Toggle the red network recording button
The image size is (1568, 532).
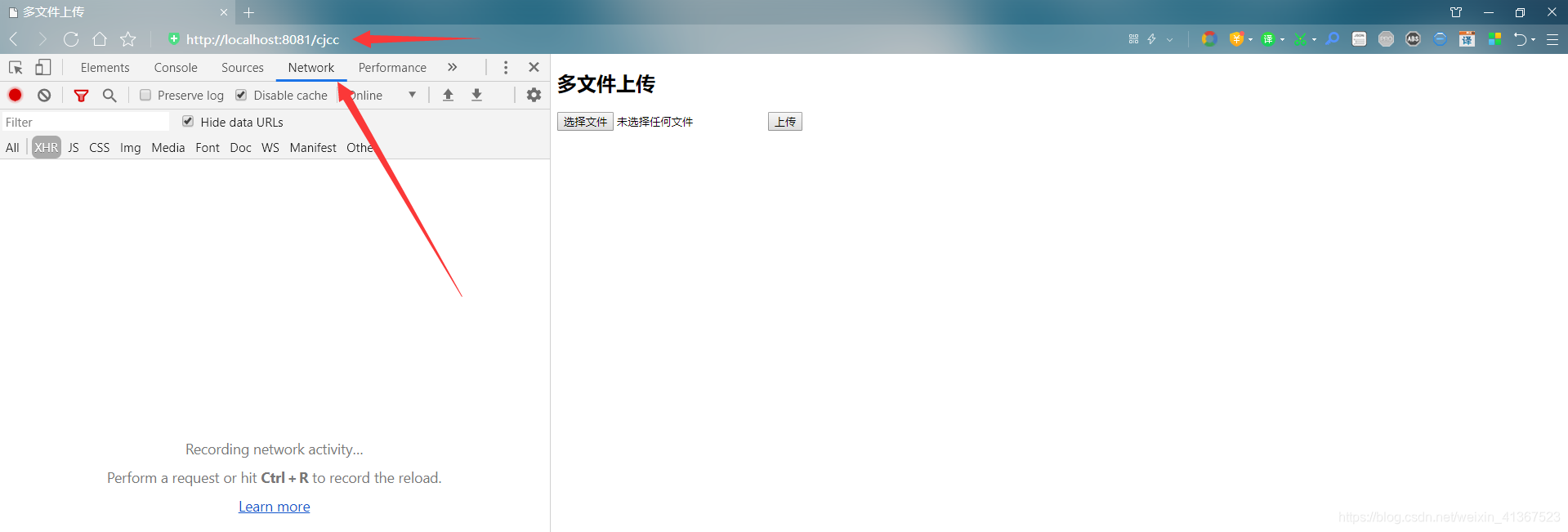click(15, 95)
